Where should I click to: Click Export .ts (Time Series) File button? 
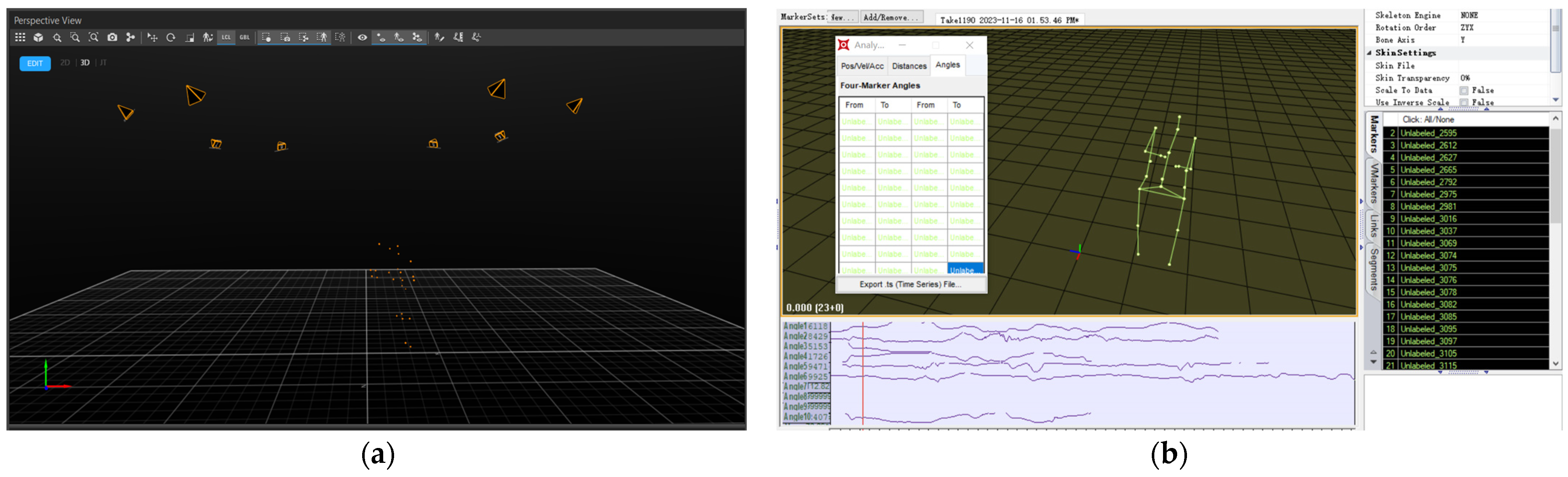910,285
